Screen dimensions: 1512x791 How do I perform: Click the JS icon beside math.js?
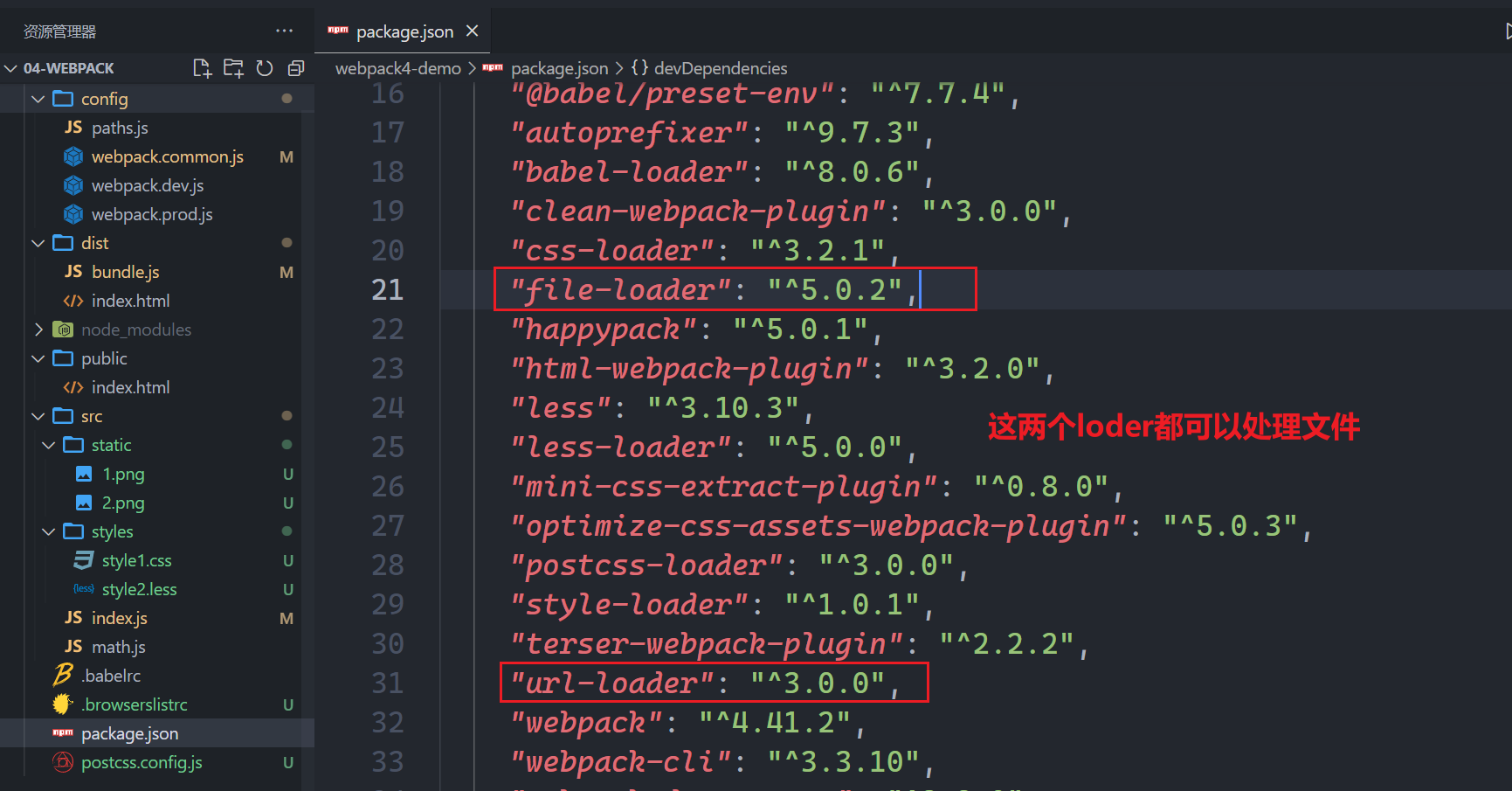[x=73, y=647]
